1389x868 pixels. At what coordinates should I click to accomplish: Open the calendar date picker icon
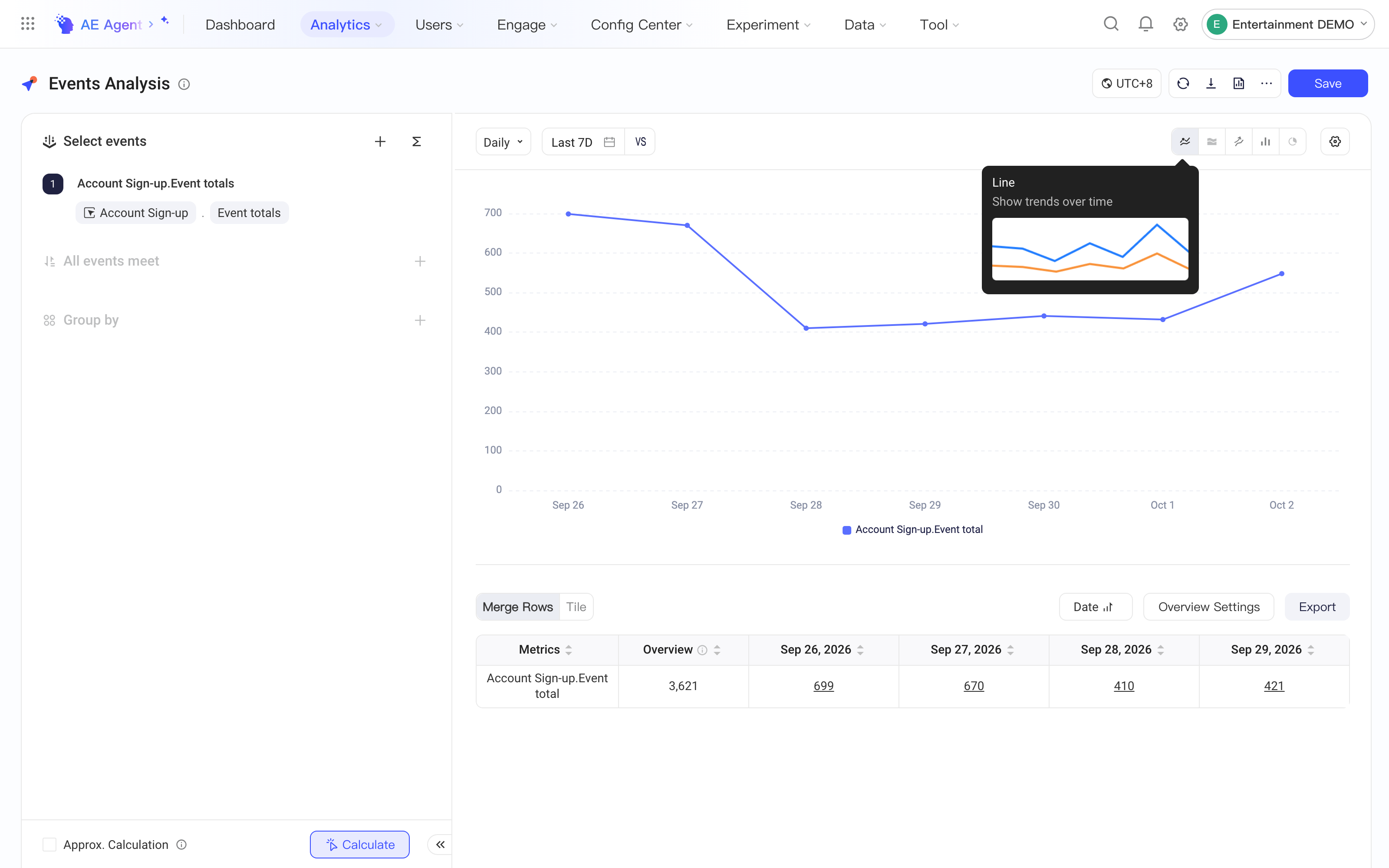pos(609,142)
